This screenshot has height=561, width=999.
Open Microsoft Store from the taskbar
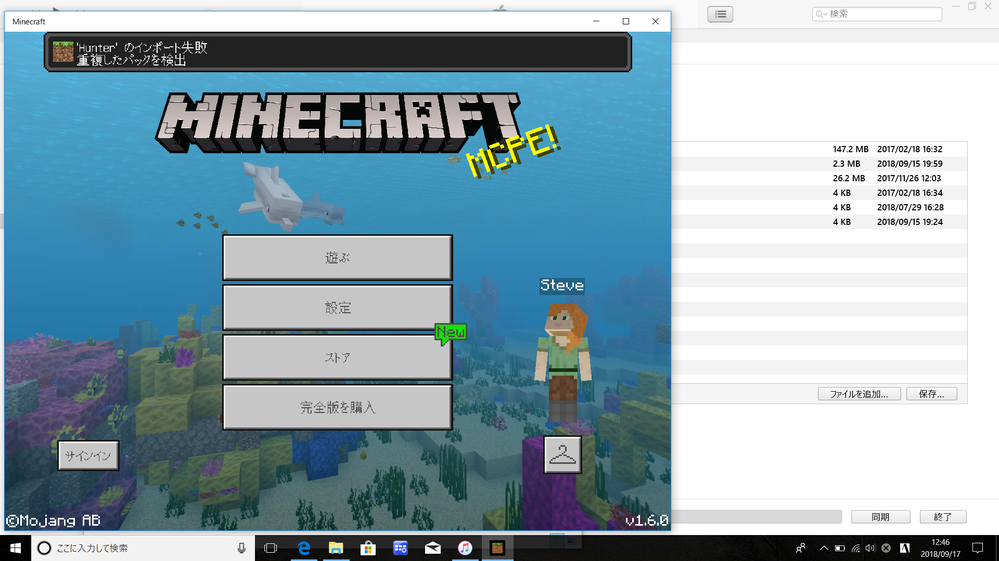coord(368,548)
